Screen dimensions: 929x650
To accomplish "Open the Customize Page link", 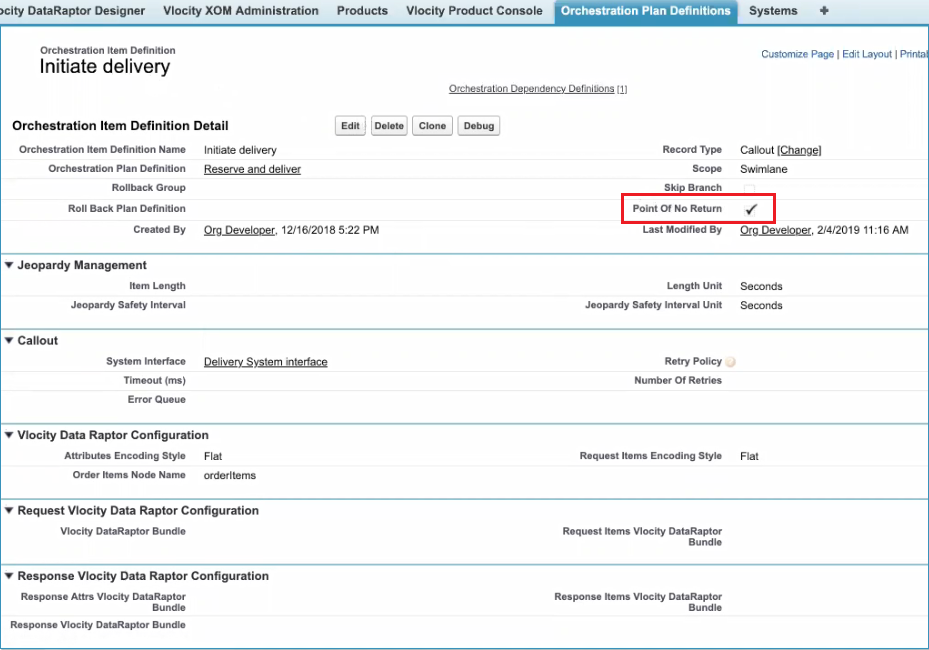I will pyautogui.click(x=797, y=54).
